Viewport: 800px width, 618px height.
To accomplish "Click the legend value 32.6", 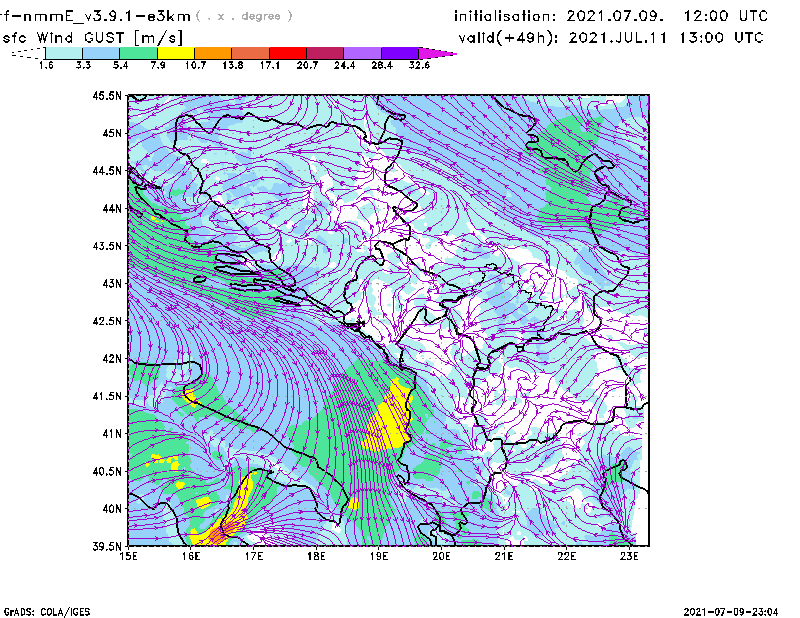I will (x=419, y=65).
